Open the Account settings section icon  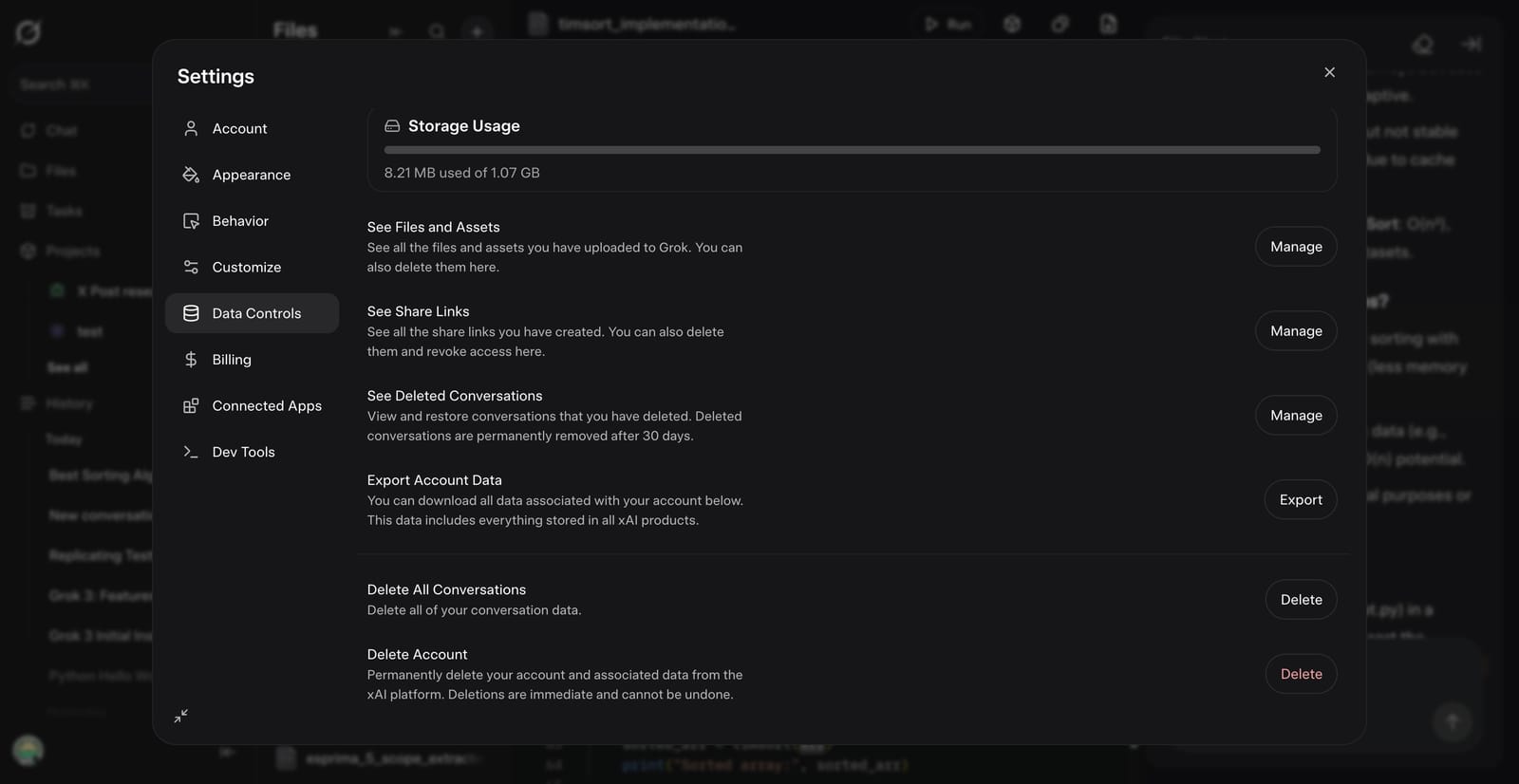point(191,128)
